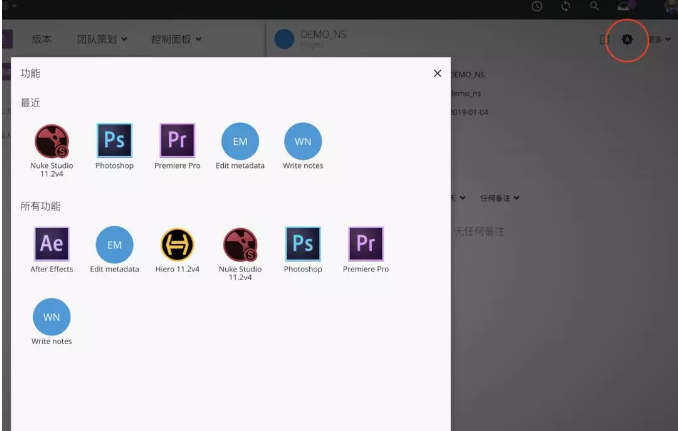Click the DEMO_NS project blue avatar

tap(284, 39)
